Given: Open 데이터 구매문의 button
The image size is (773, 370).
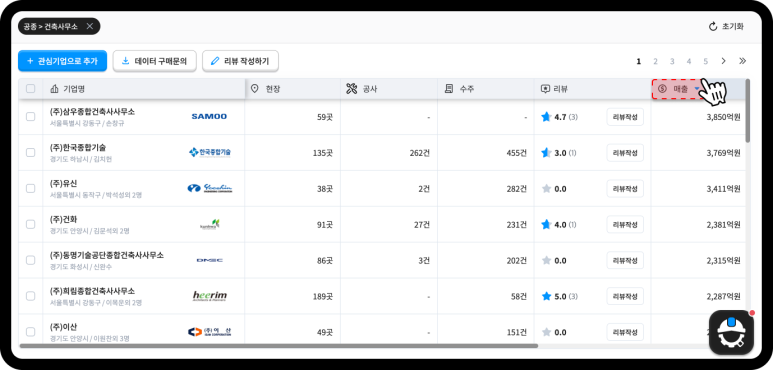Looking at the screenshot, I should pyautogui.click(x=155, y=61).
